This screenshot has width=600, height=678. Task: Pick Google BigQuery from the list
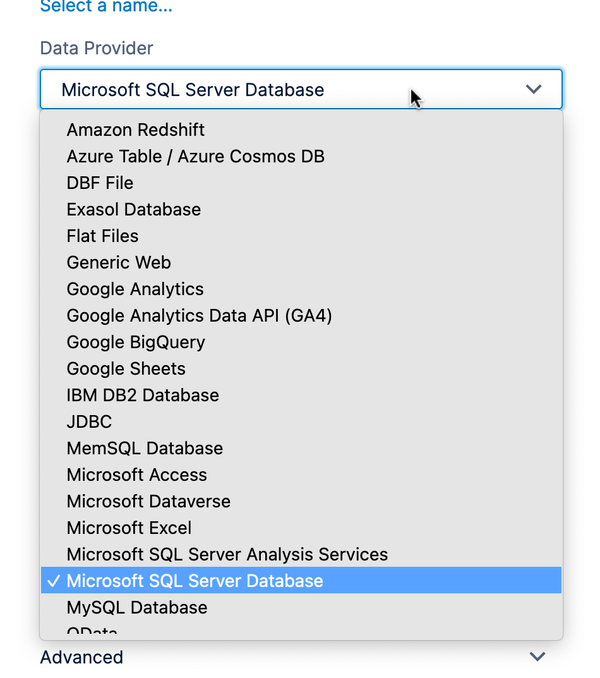301,342
